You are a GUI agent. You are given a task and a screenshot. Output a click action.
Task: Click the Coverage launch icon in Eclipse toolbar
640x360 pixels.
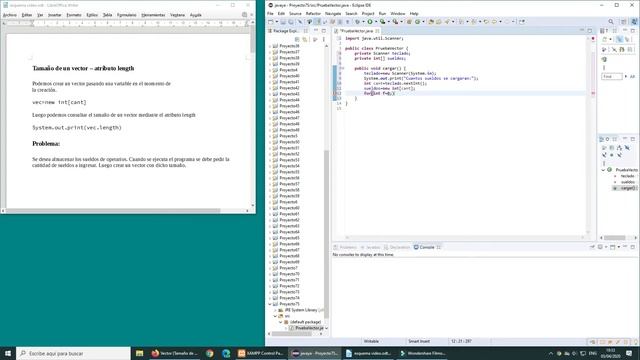tap(382, 22)
